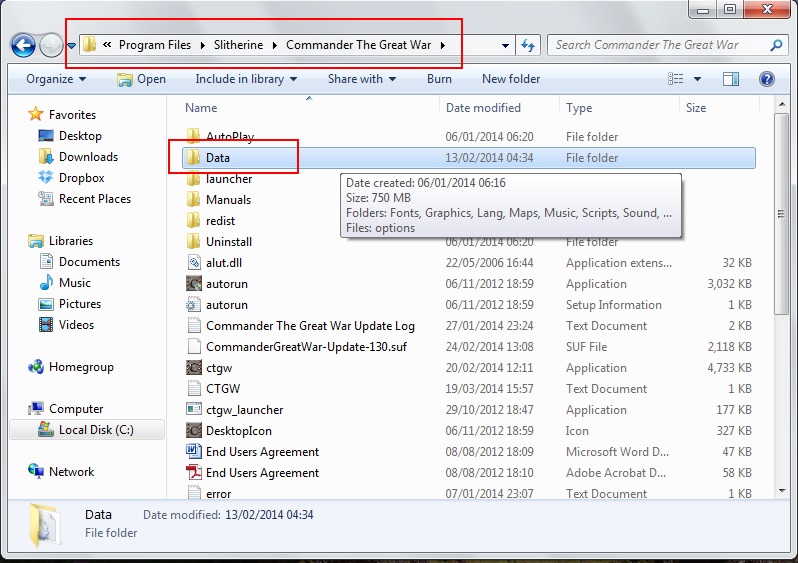The image size is (798, 563).
Task: Sort by Size column header
Action: point(696,108)
